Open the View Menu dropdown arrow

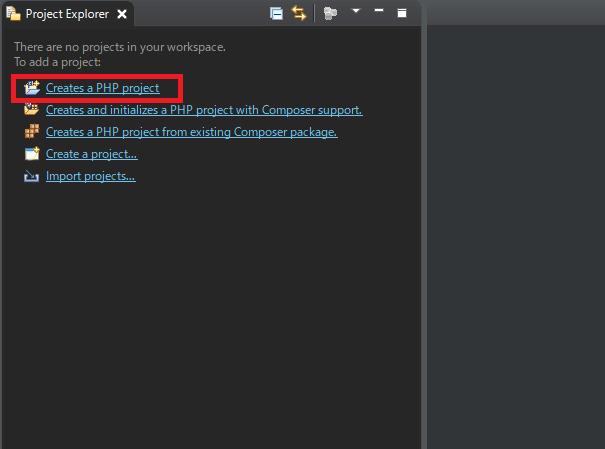pos(355,12)
